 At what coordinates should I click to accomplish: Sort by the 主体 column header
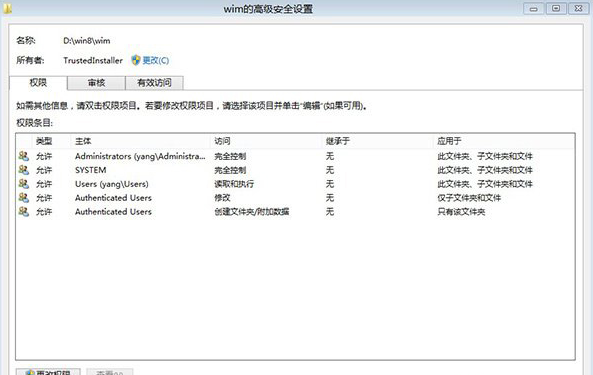click(x=83, y=141)
